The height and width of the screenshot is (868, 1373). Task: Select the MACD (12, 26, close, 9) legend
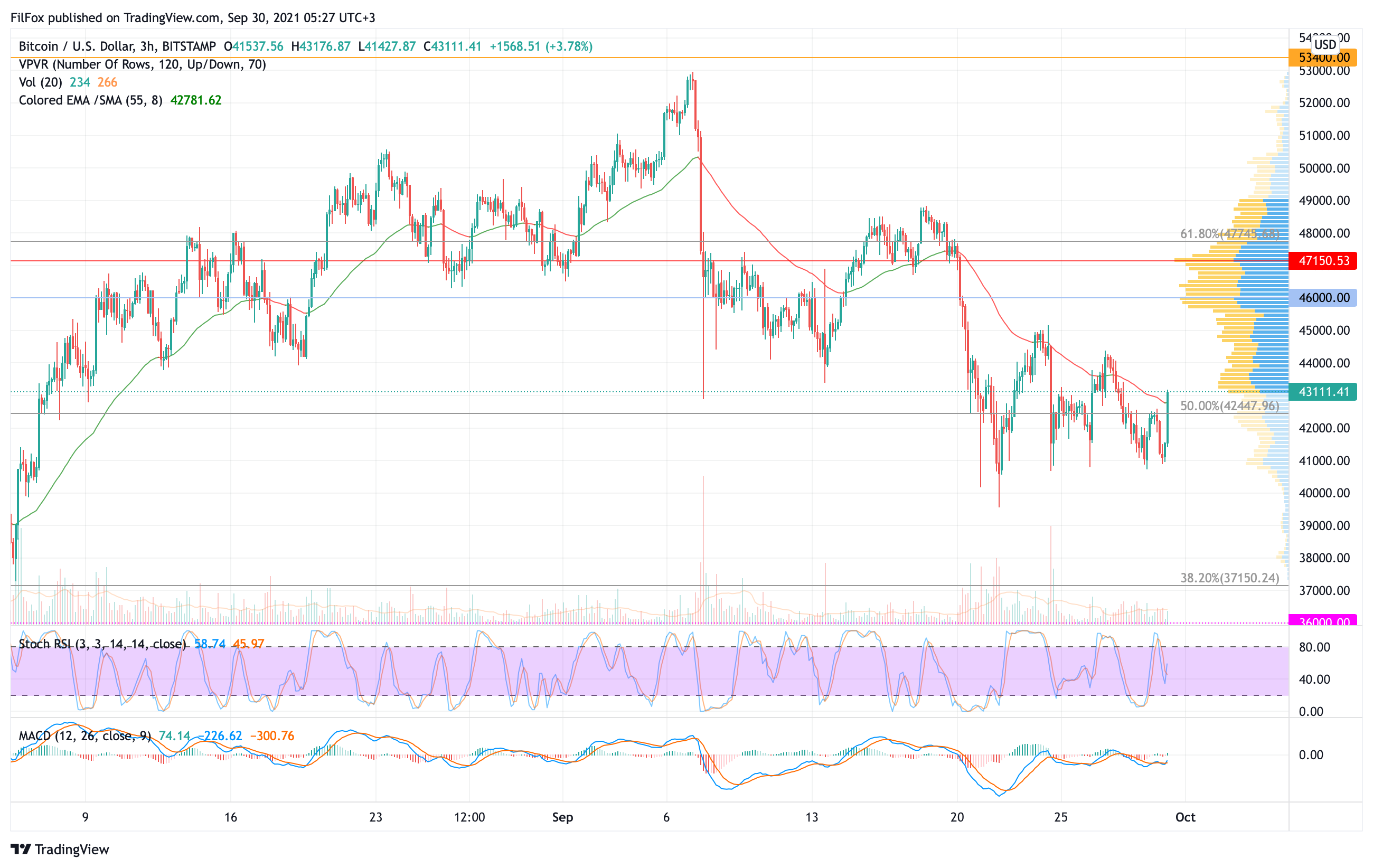tap(84, 736)
